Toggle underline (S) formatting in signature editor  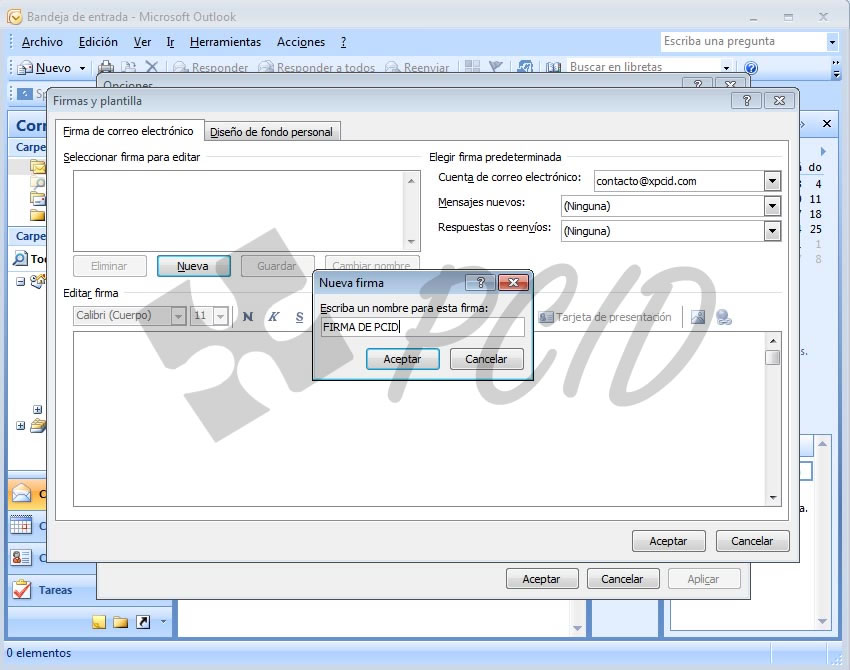pos(299,317)
